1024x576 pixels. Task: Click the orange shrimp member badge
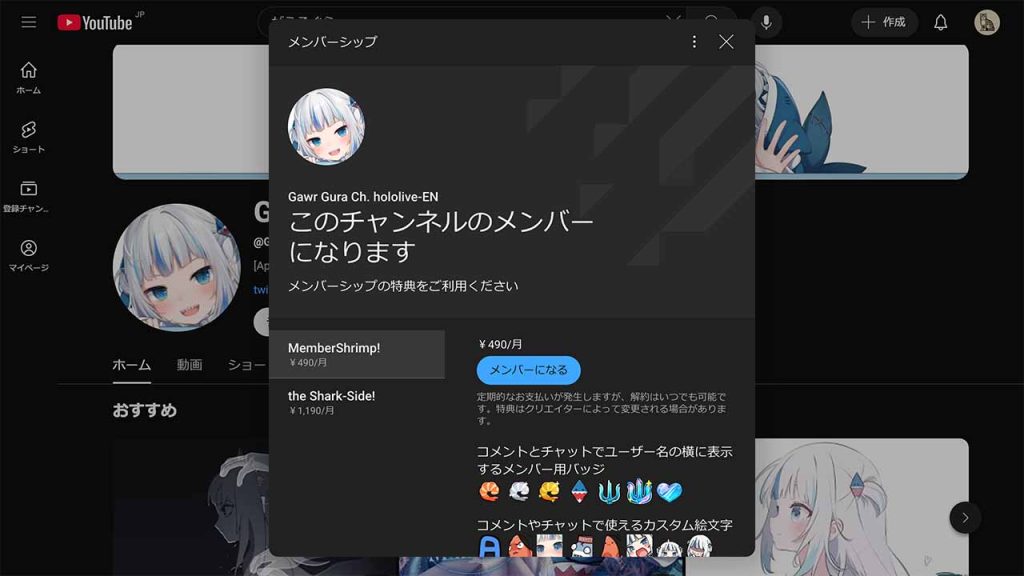489,491
